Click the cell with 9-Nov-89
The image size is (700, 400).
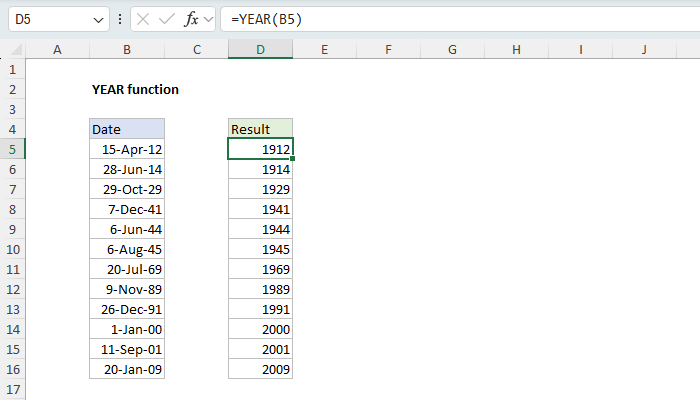(x=127, y=289)
